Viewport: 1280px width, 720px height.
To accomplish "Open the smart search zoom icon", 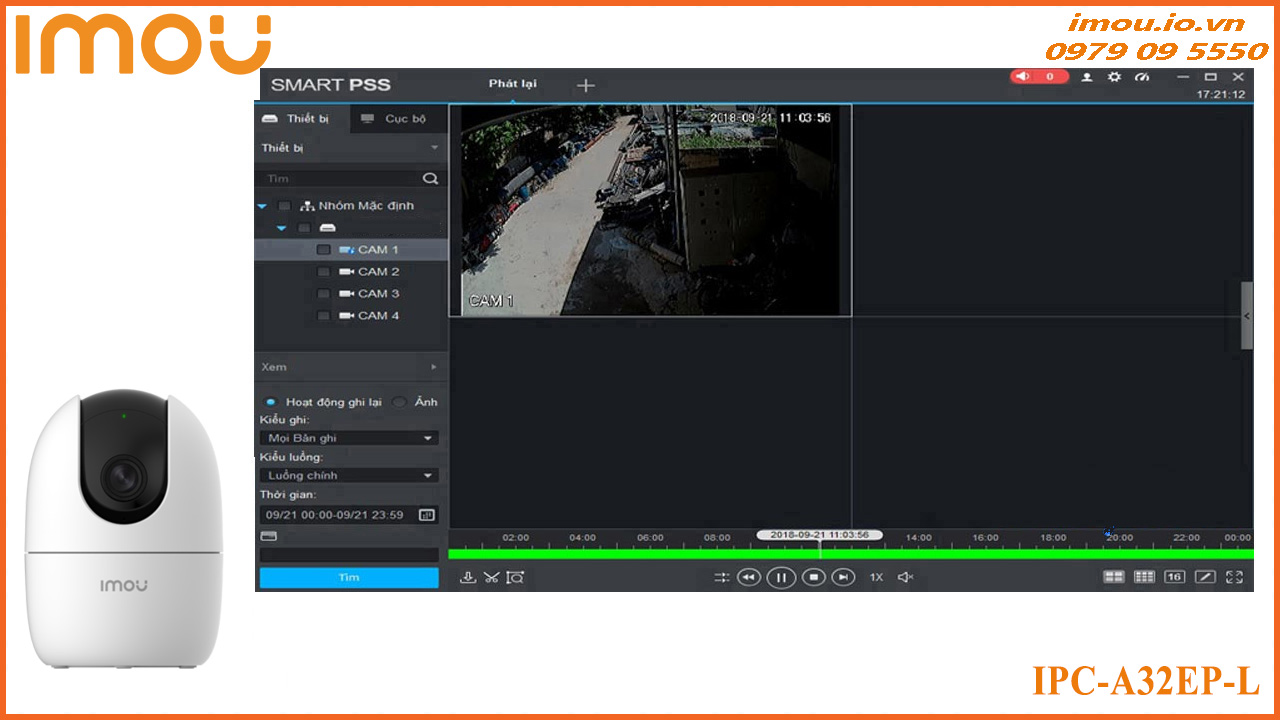I will 517,578.
